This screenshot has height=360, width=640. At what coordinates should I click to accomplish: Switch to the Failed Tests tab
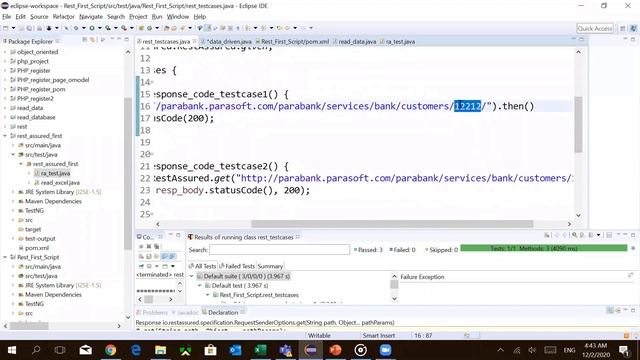(237, 266)
